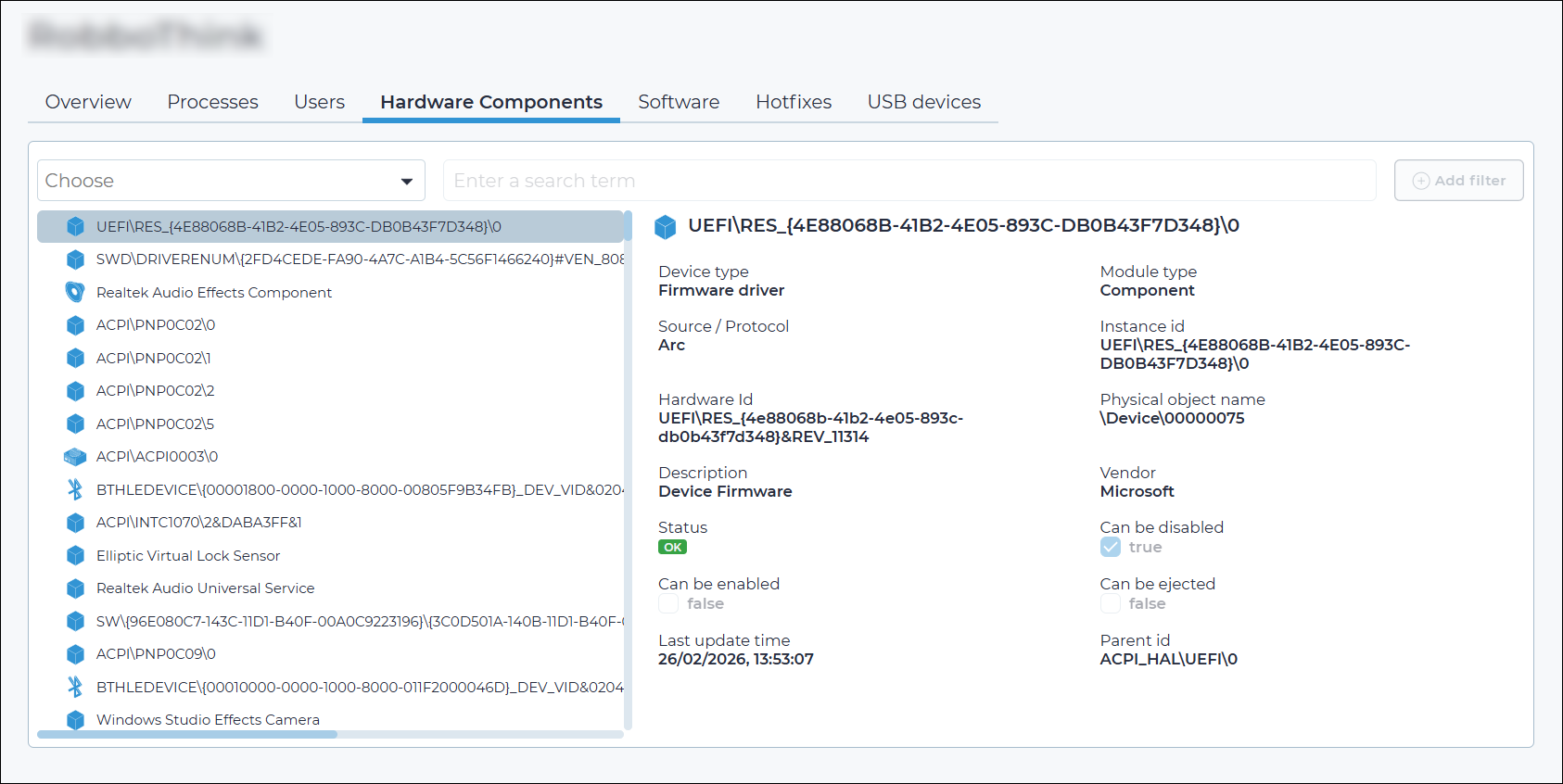Viewport: 1563px width, 784px height.
Task: Click the Vendor value 'Microsoft'
Action: pyautogui.click(x=1137, y=491)
